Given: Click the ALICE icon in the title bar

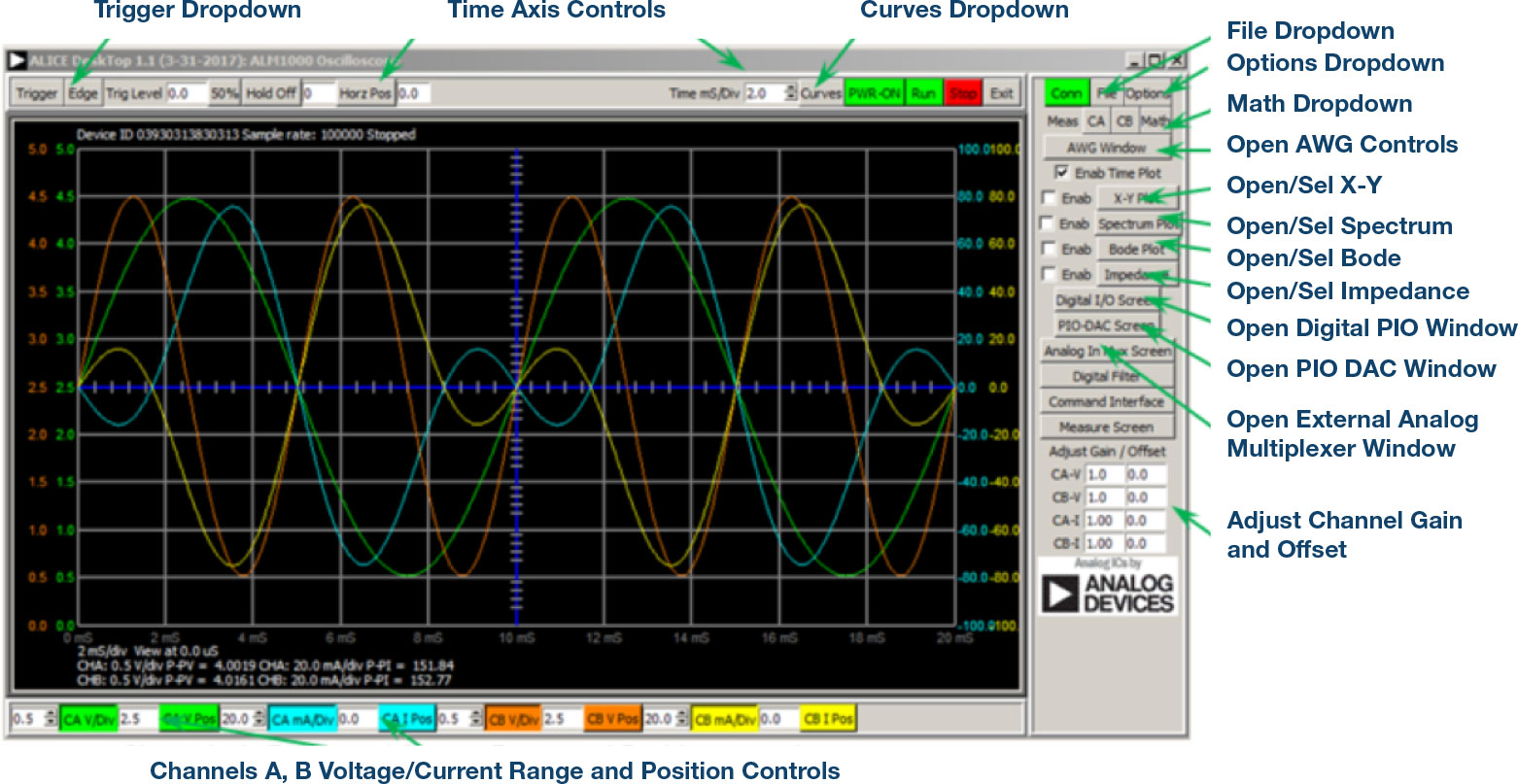Looking at the screenshot, I should pyautogui.click(x=19, y=60).
